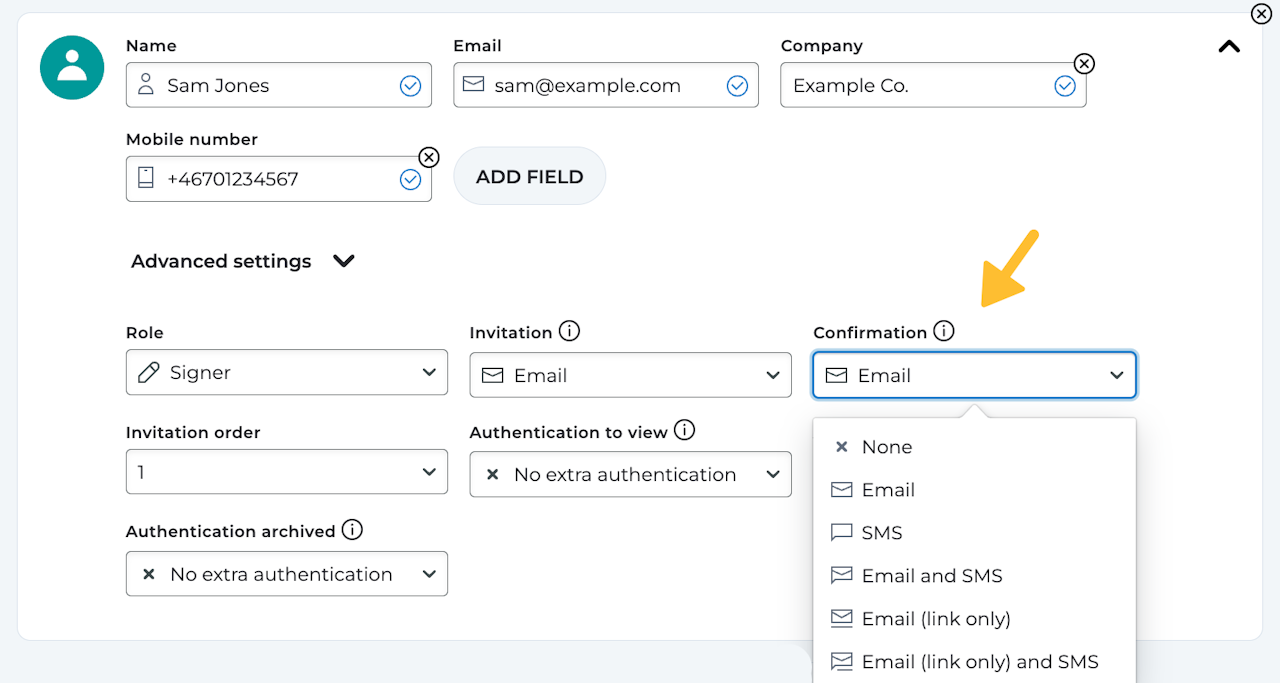Select None from the Confirmation list
The width and height of the screenshot is (1280, 683).
pyautogui.click(x=886, y=447)
